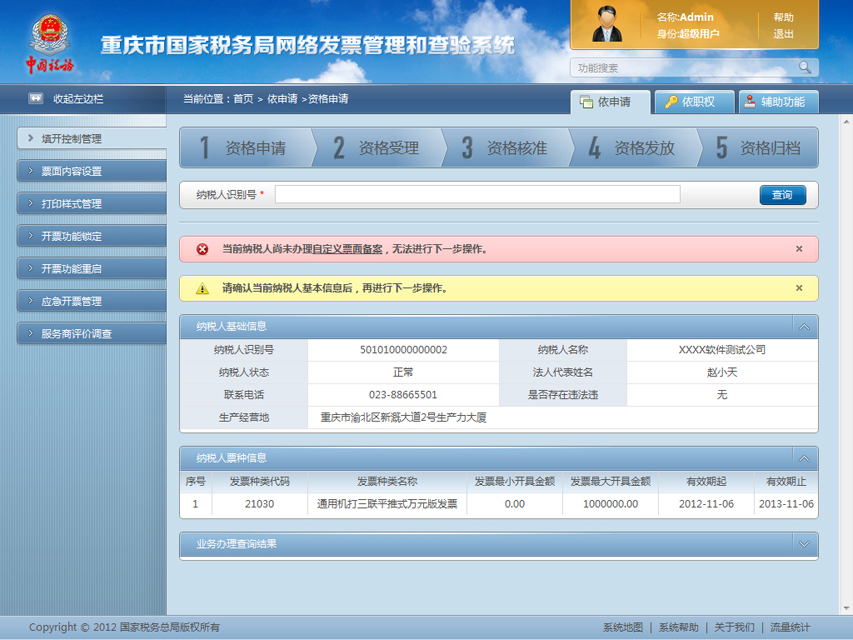Click the collapse left sidebar arrow icon
The height and width of the screenshot is (640, 853).
point(35,99)
